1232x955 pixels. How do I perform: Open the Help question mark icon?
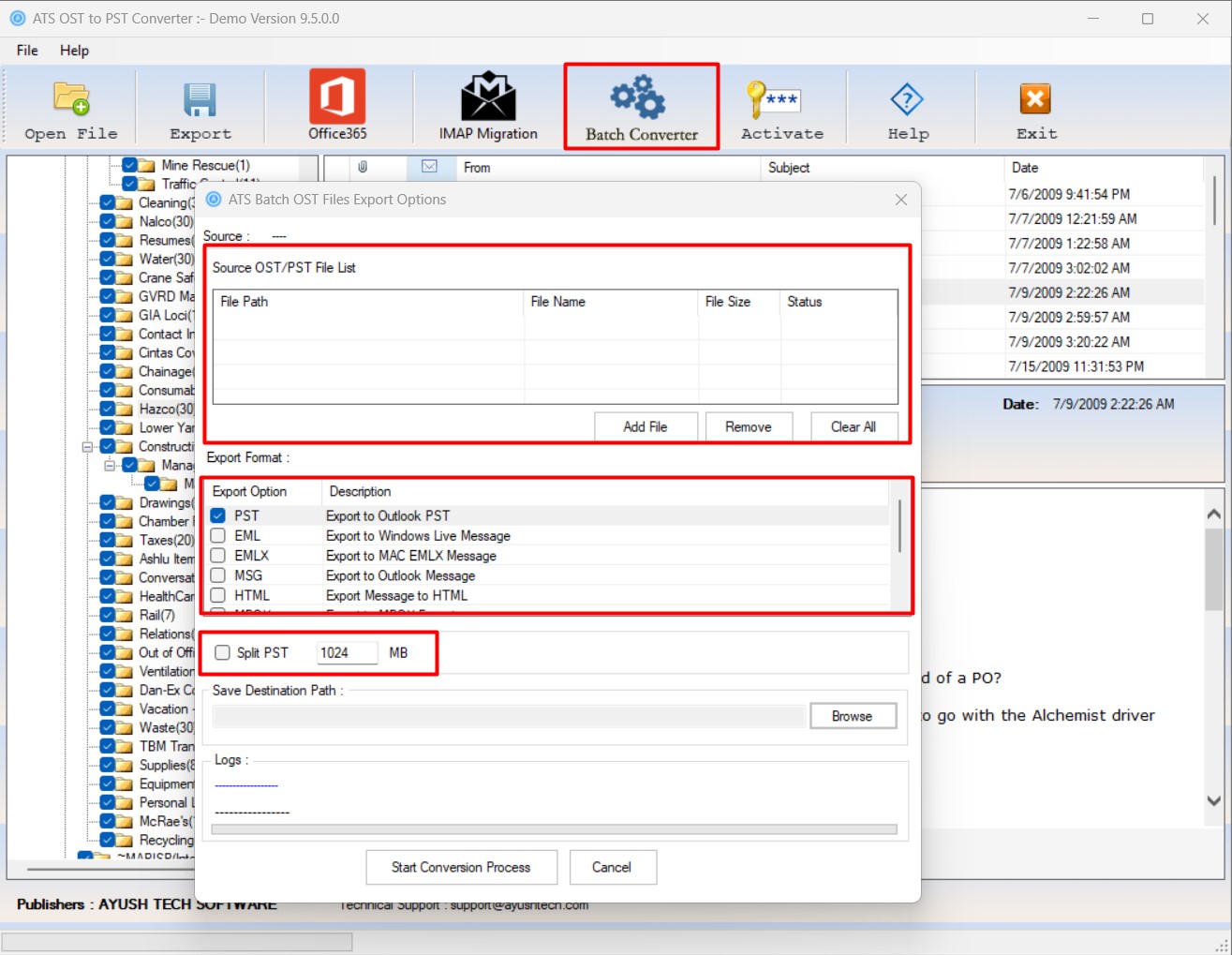click(907, 99)
